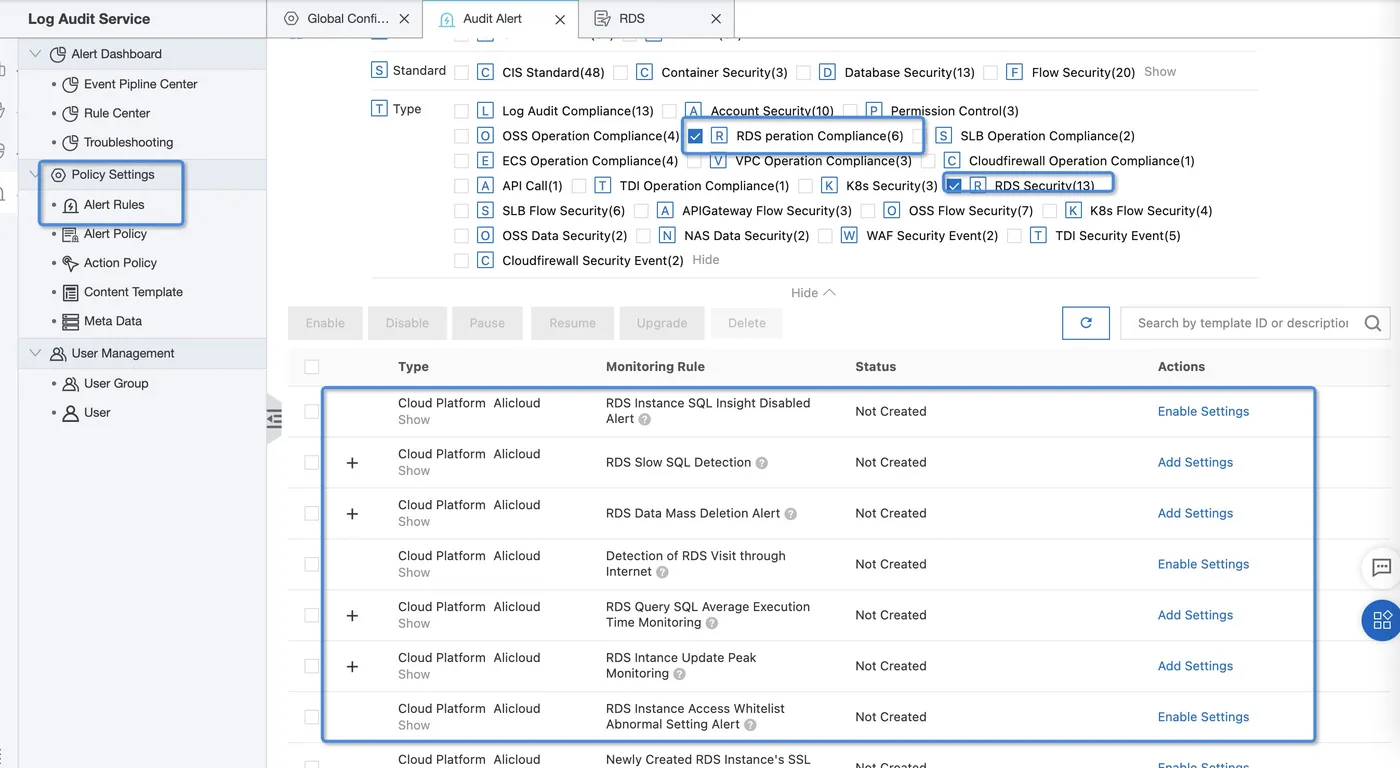Click help icon beside Whitelist Abnormal Setting Alert
Screen dimensions: 1400x768
[751, 725]
